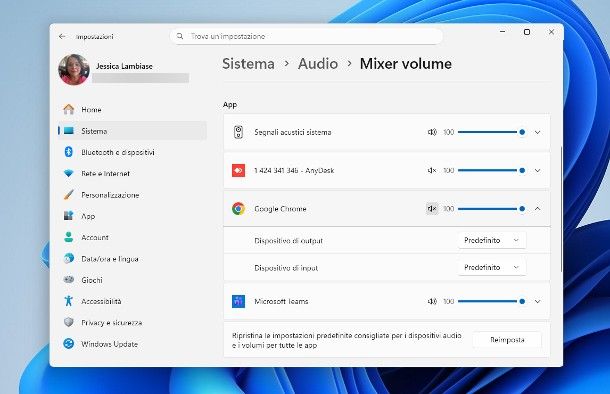The image size is (610, 394).
Task: Click the Microsoft Teams app icon
Action: click(x=238, y=301)
